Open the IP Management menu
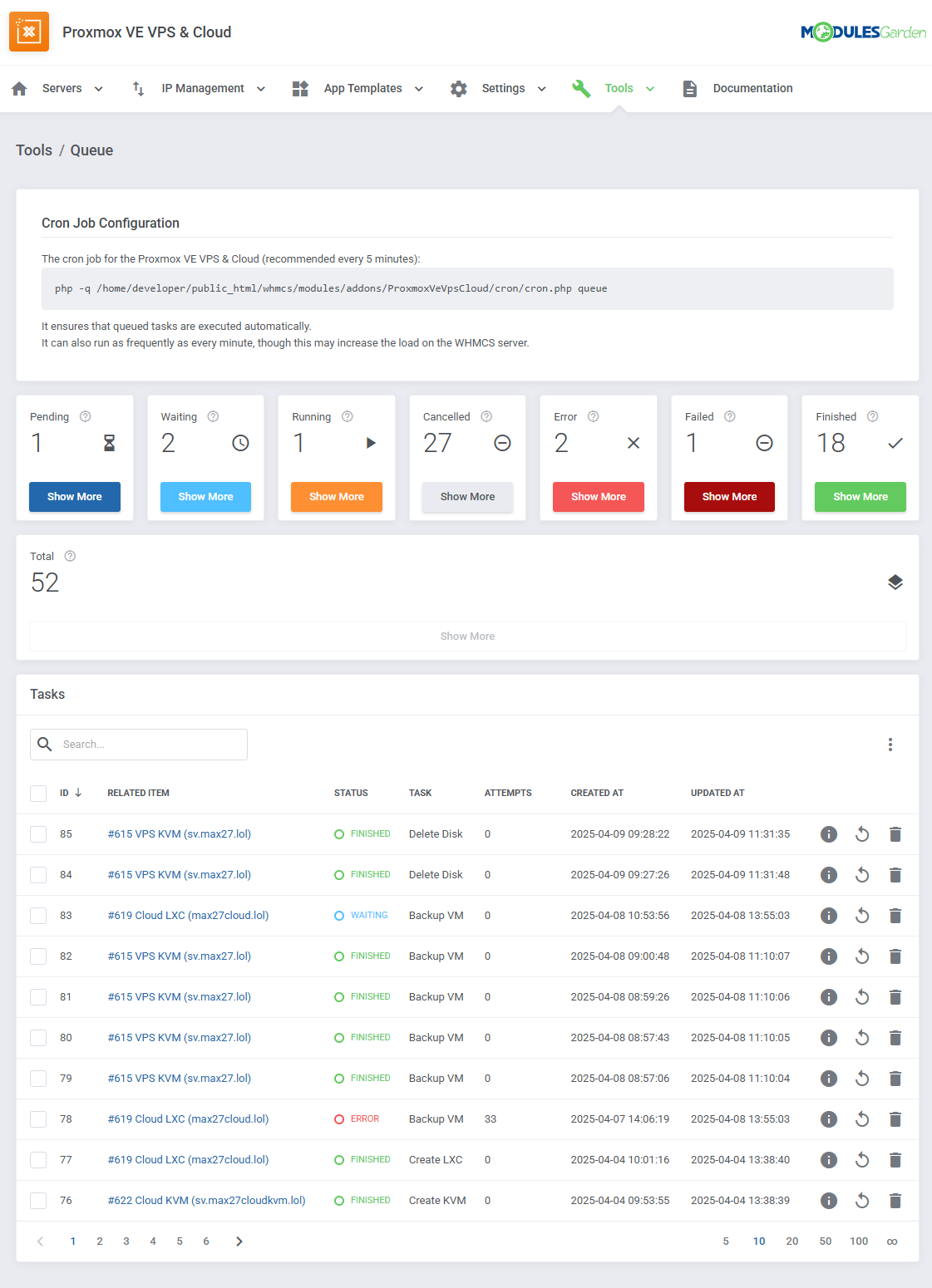This screenshot has width=932, height=1288. [203, 88]
